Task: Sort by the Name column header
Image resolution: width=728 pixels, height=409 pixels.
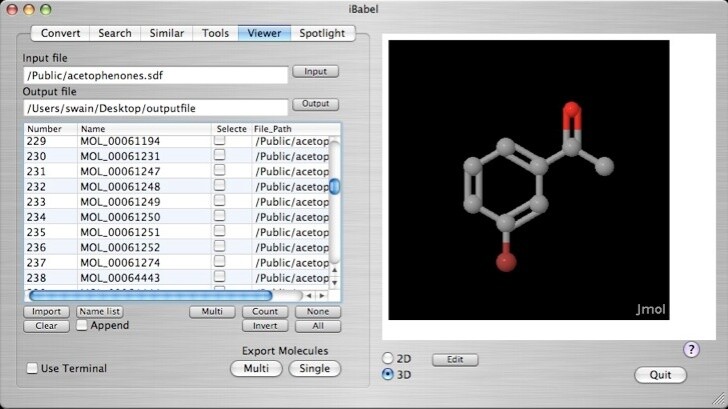Action: (x=144, y=129)
